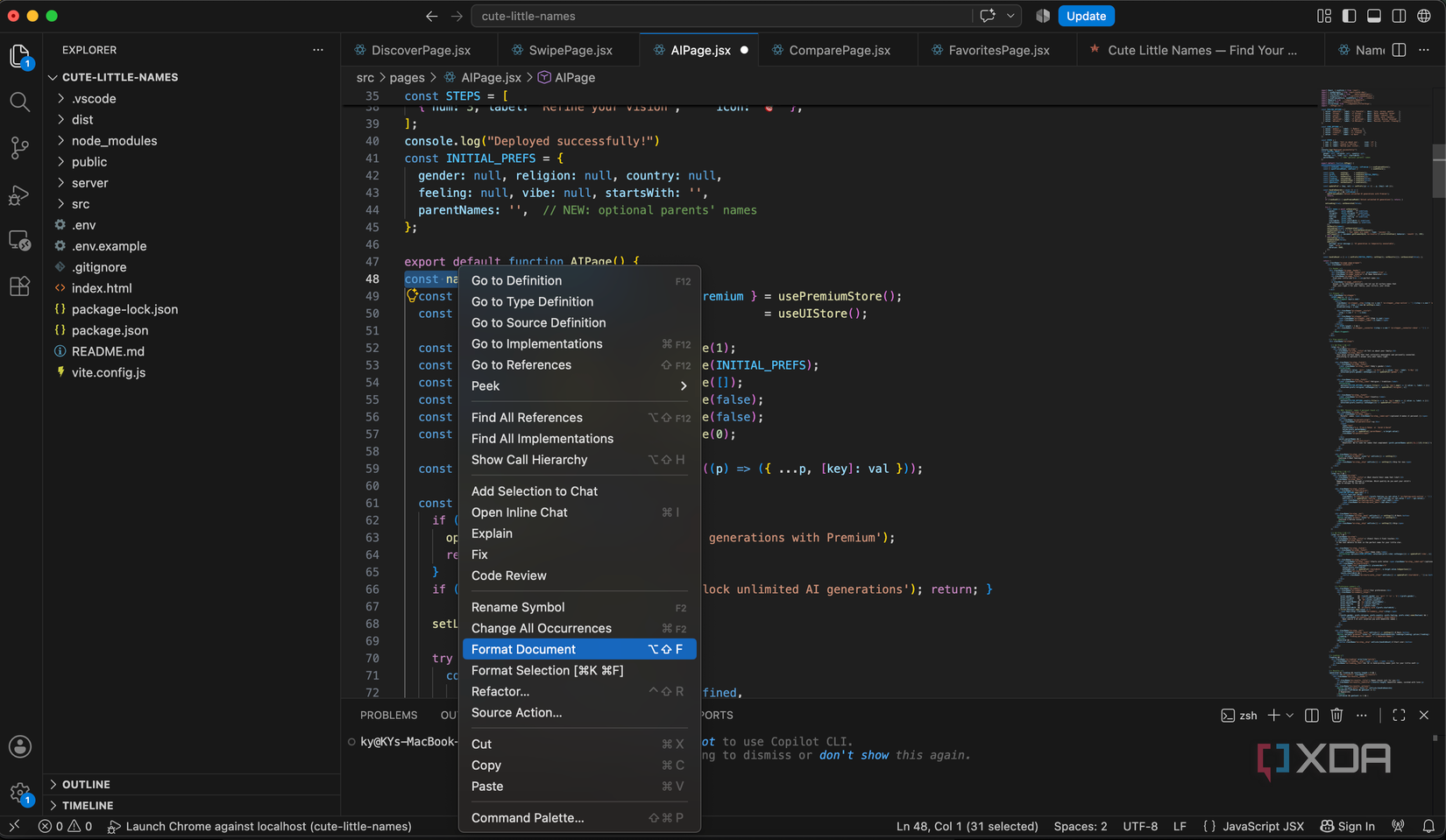Click the lightbulb code action icon
This screenshot has width=1446, height=840.
tap(412, 296)
